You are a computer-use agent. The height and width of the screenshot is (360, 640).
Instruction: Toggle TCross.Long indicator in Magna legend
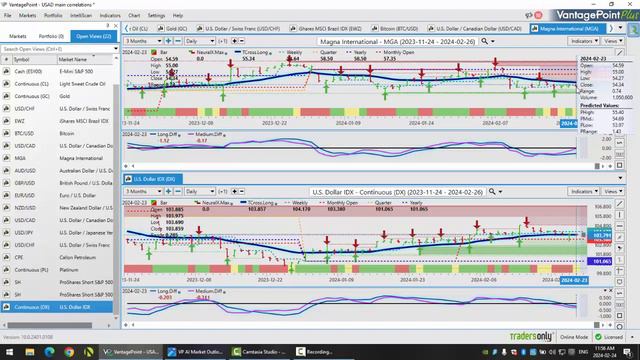[x=253, y=52]
